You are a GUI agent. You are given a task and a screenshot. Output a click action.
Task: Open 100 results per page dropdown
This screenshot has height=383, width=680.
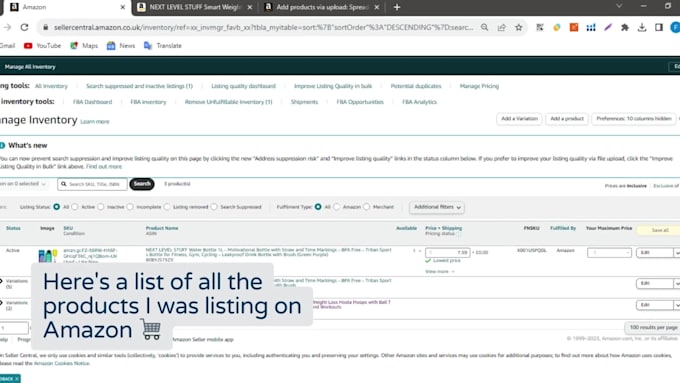(x=653, y=327)
